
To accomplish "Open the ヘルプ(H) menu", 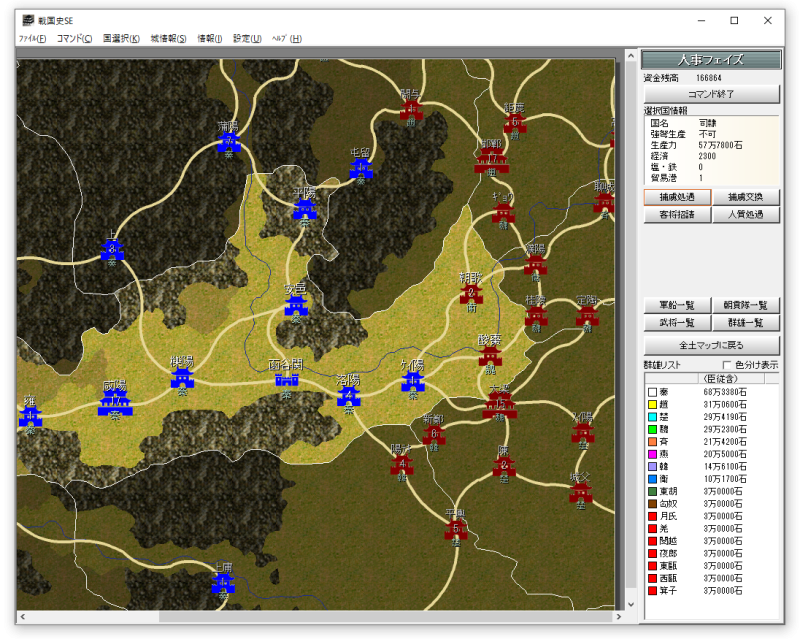I will pos(287,39).
